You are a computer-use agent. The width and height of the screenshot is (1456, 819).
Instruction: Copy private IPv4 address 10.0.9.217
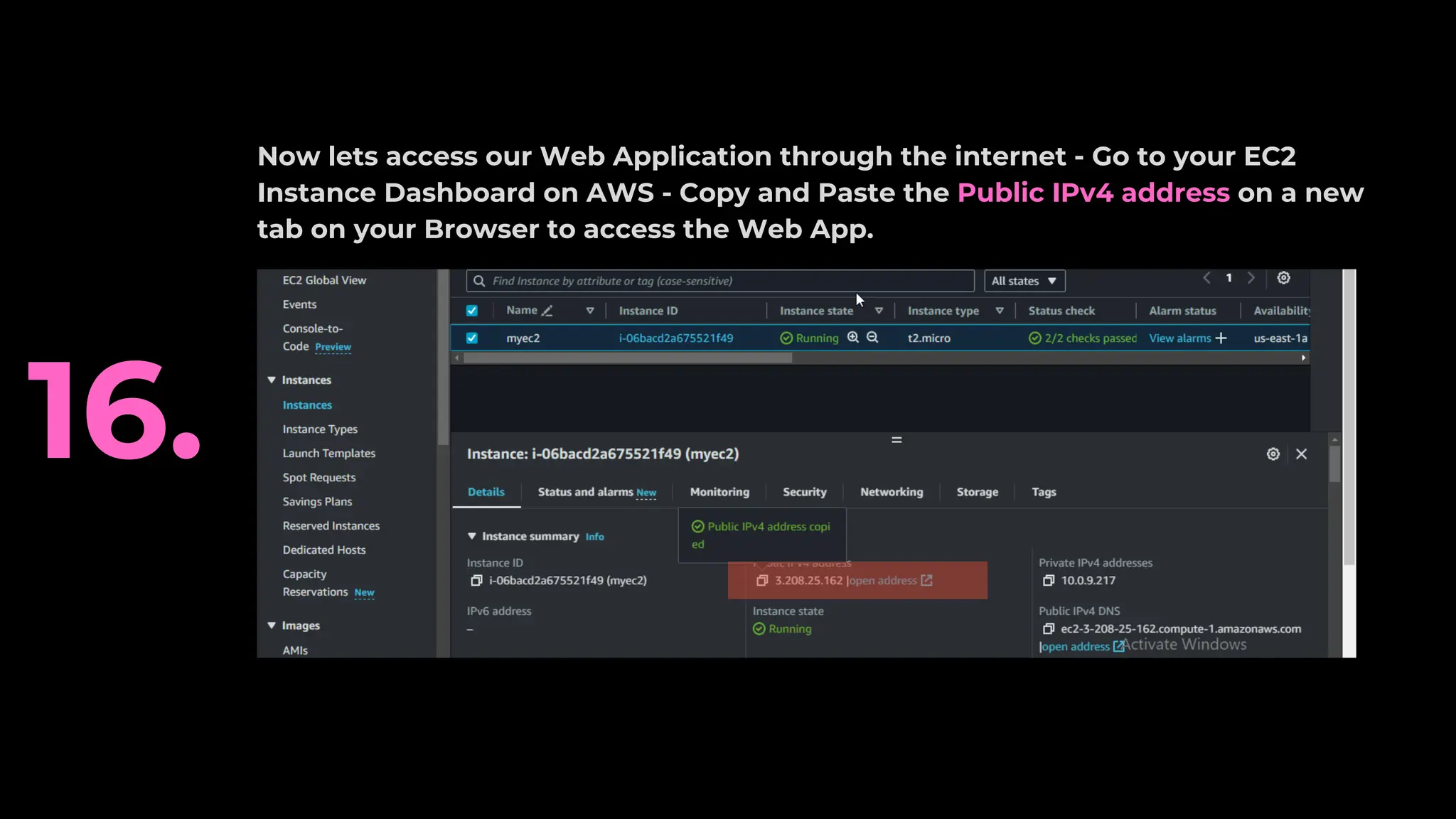point(1048,581)
